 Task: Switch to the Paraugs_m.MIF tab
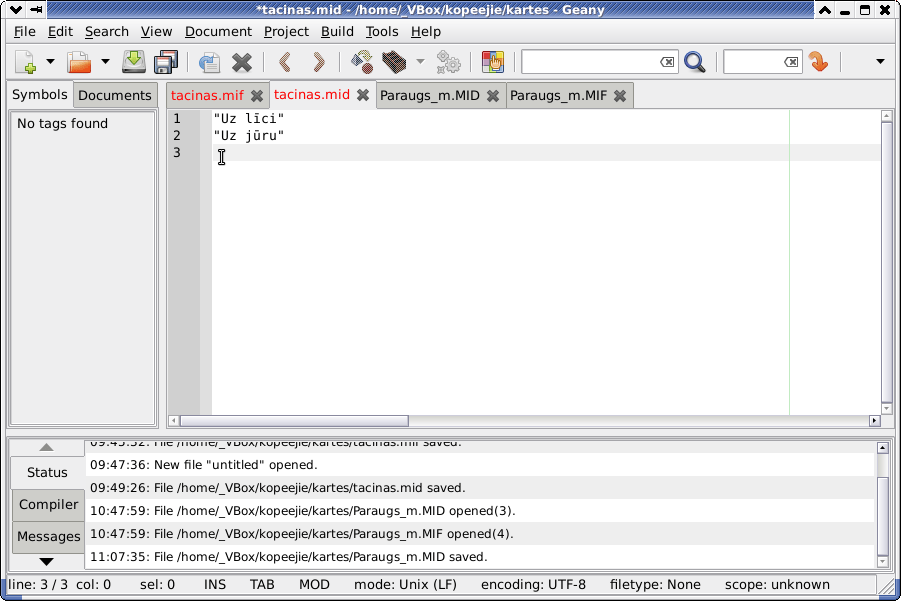click(559, 95)
